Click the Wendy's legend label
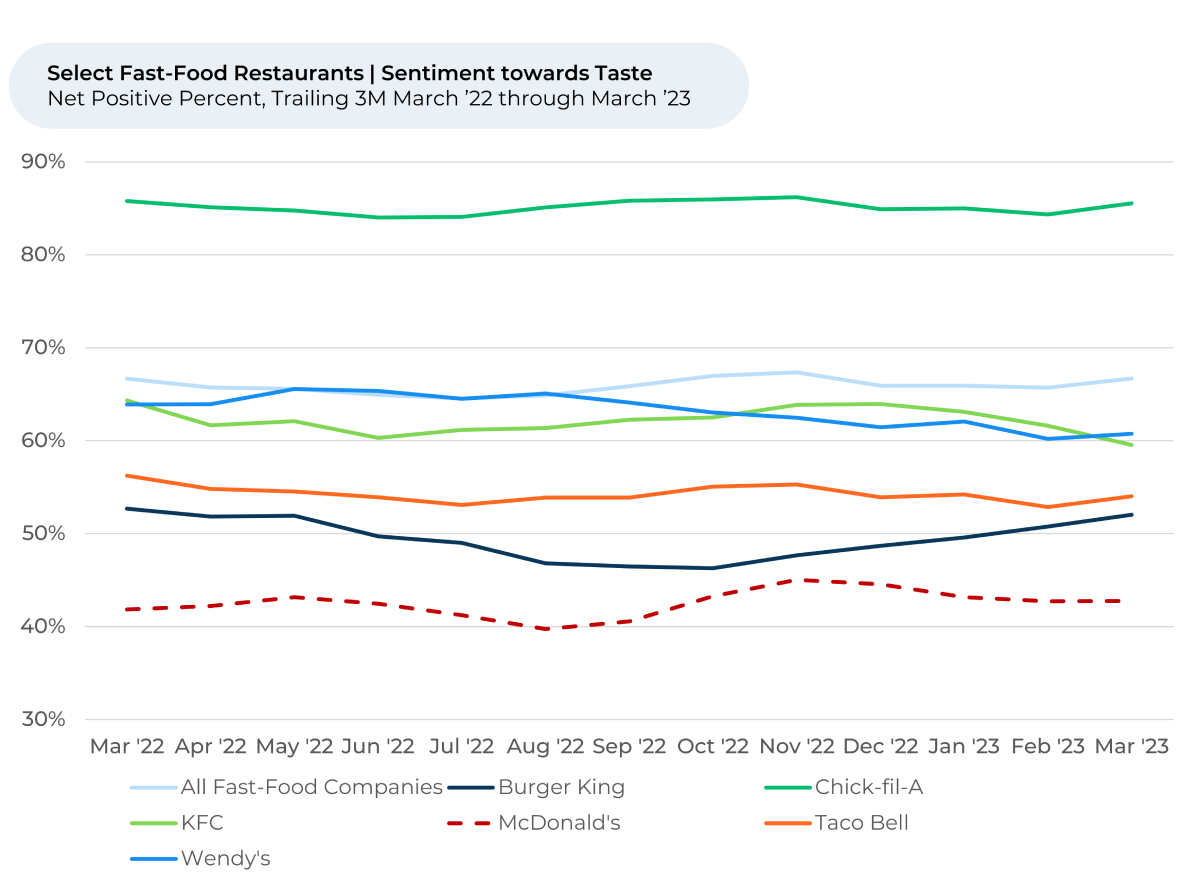The width and height of the screenshot is (1200, 881). click(225, 858)
